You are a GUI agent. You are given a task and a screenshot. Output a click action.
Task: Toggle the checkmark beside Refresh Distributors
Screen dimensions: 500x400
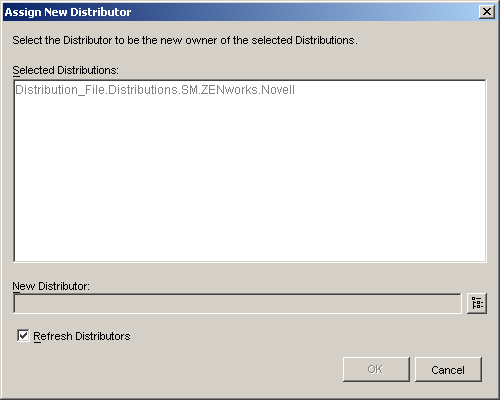23,336
